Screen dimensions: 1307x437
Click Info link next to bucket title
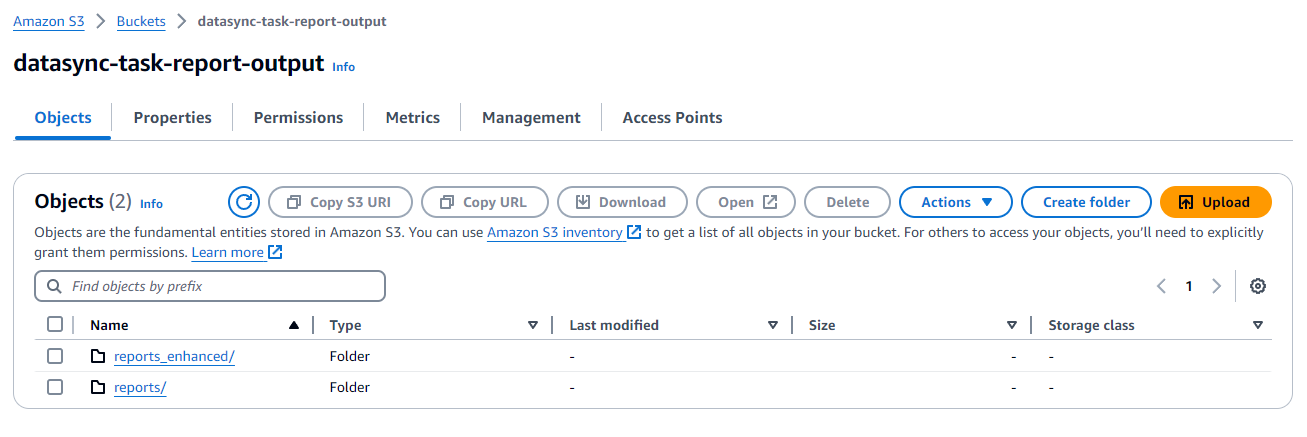343,67
